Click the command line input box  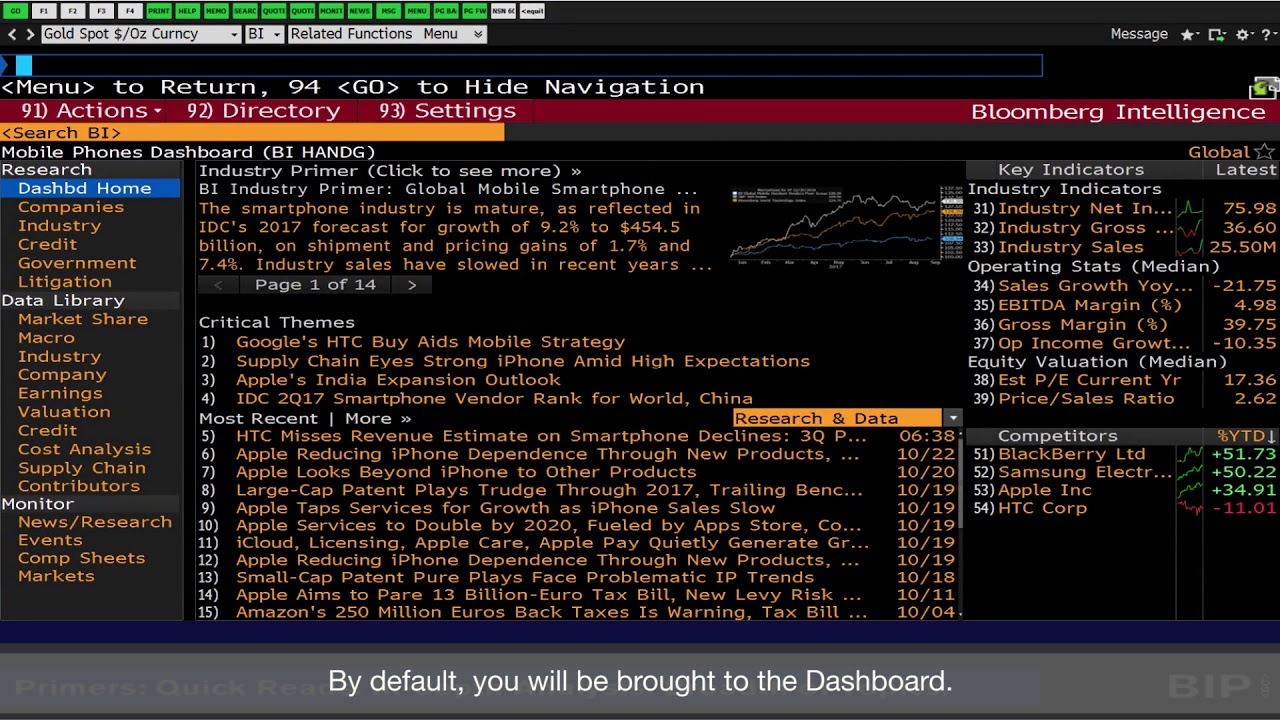tap(520, 65)
